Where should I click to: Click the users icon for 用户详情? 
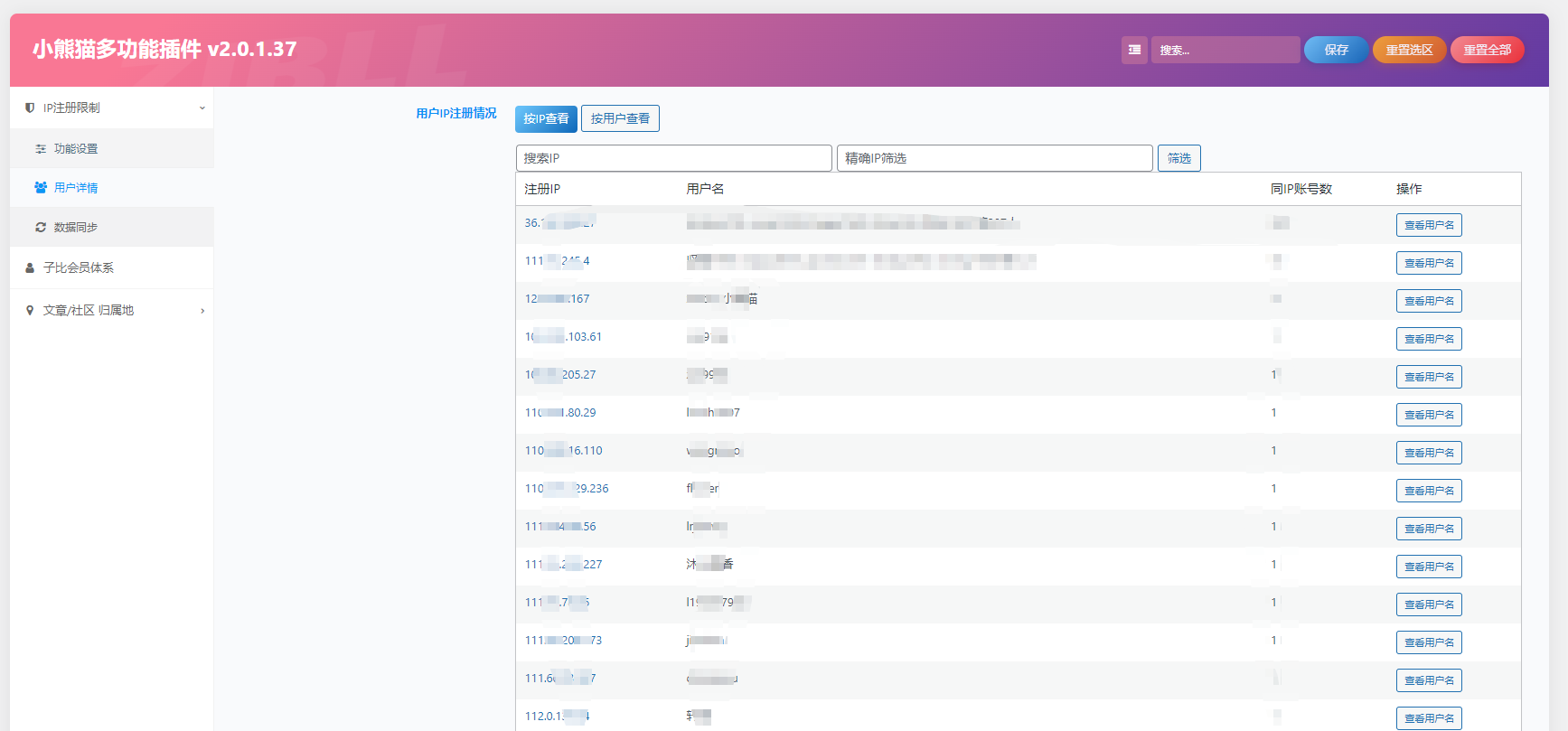tap(41, 188)
